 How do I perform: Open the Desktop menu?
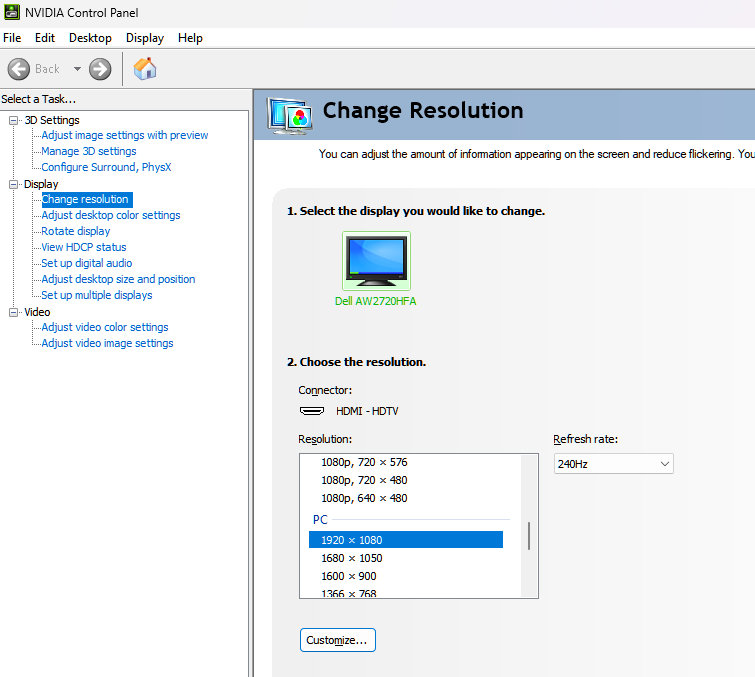90,38
